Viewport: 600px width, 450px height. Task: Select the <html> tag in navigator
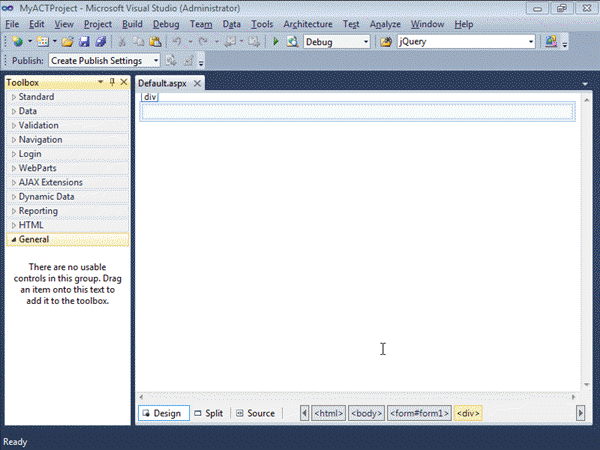(x=328, y=413)
